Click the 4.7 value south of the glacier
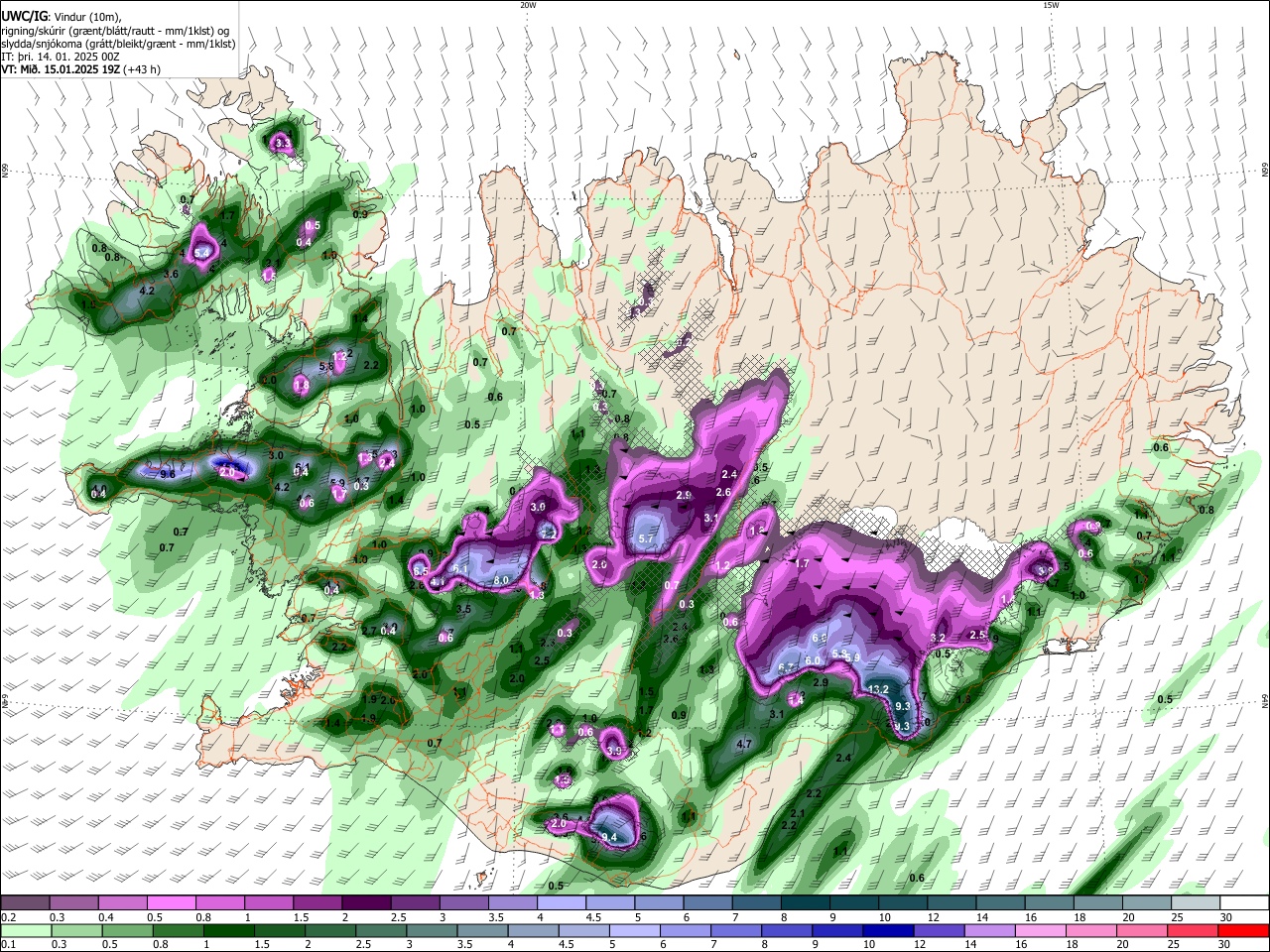This screenshot has height=952, width=1270. [x=745, y=743]
